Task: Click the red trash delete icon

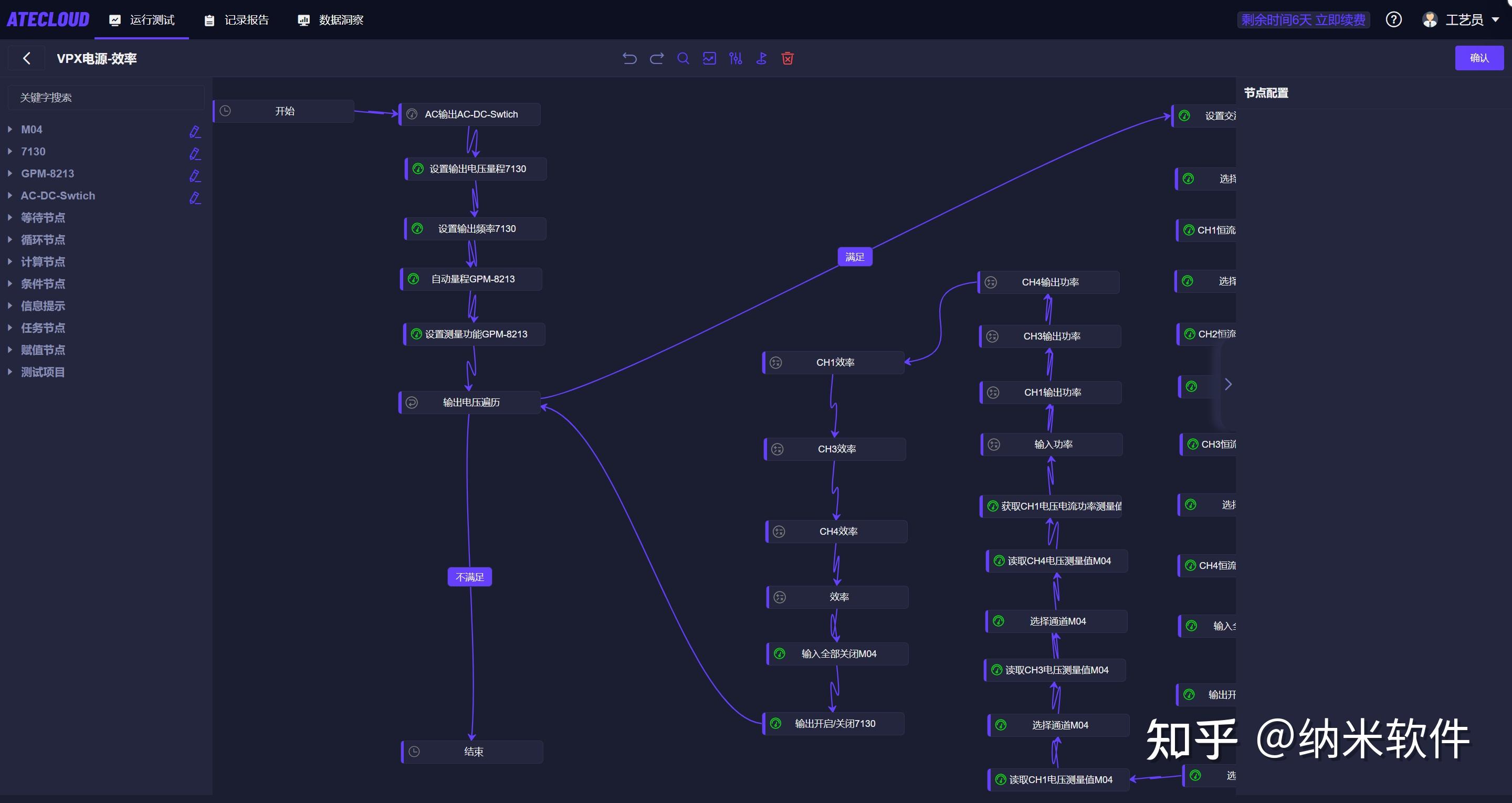Action: pos(787,58)
